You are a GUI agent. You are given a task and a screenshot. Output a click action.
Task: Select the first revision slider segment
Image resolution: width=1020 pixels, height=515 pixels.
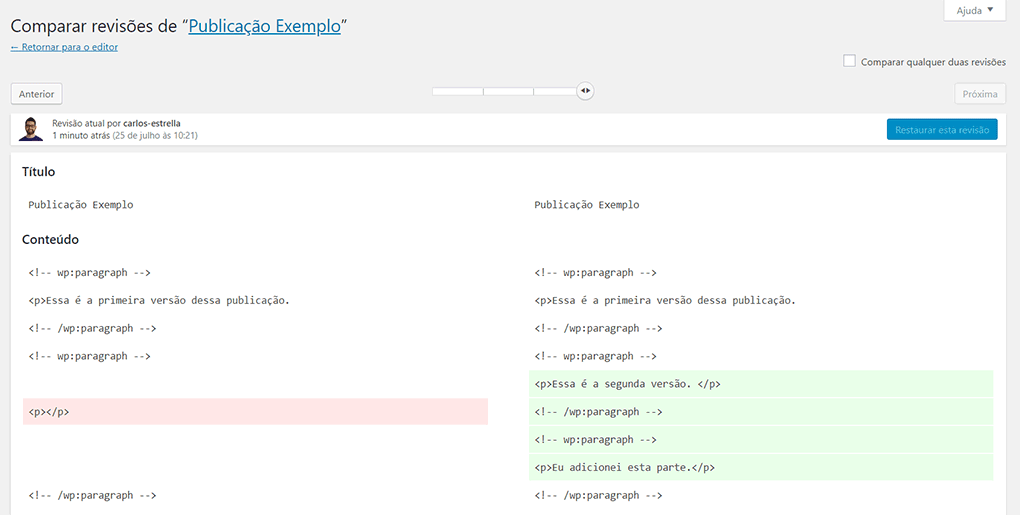point(458,92)
